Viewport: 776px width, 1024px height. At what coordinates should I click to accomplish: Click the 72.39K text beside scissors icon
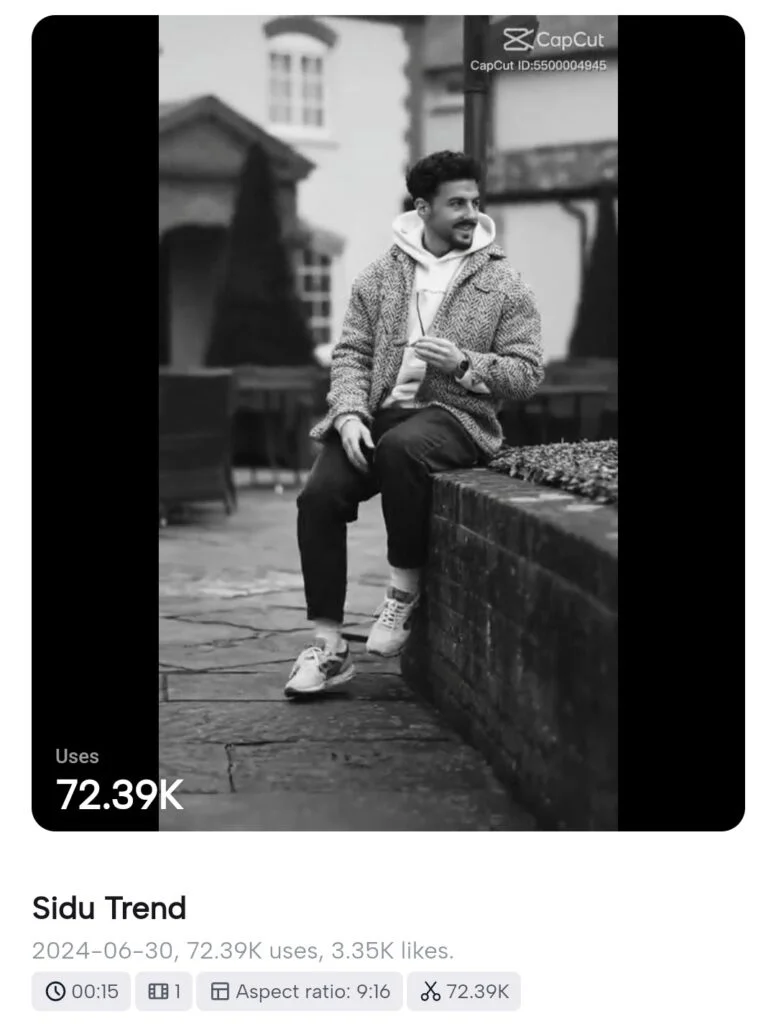477,991
